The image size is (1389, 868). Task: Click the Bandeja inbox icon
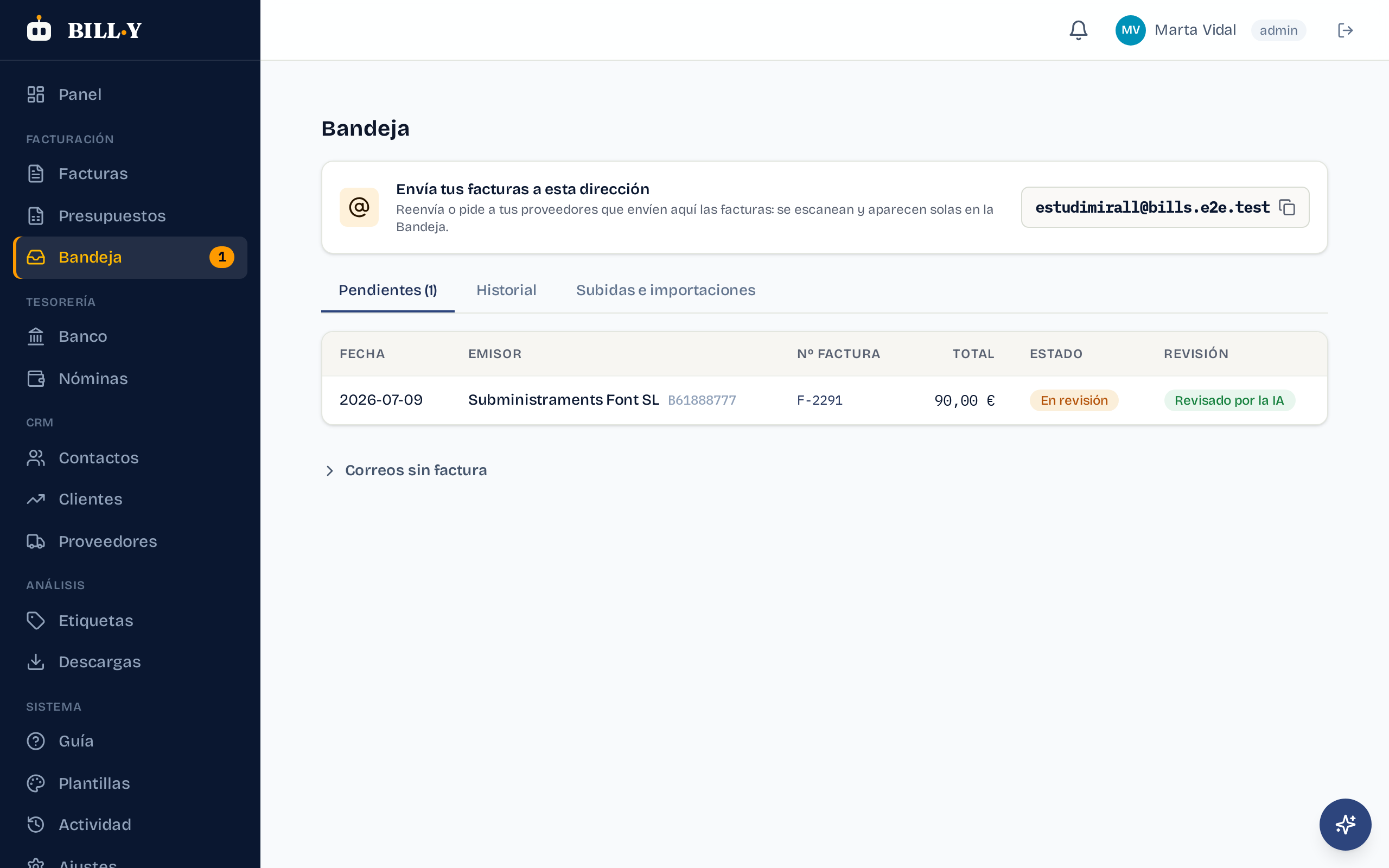[x=36, y=257]
